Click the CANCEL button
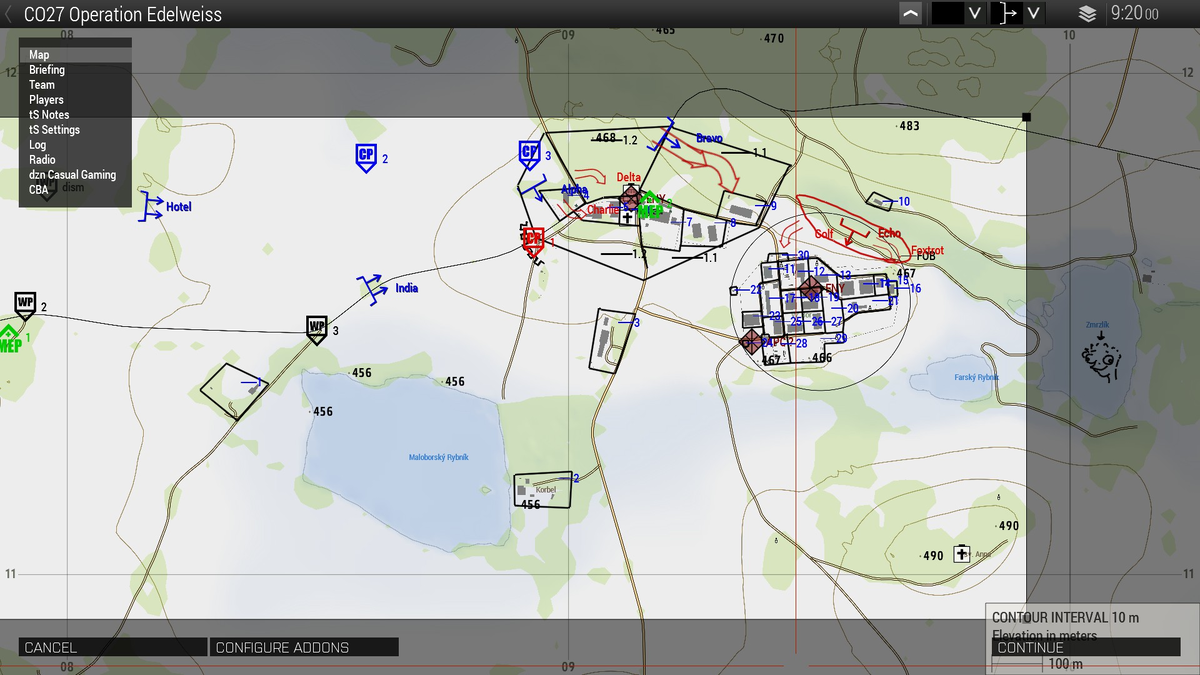This screenshot has height=675, width=1200. (x=113, y=647)
